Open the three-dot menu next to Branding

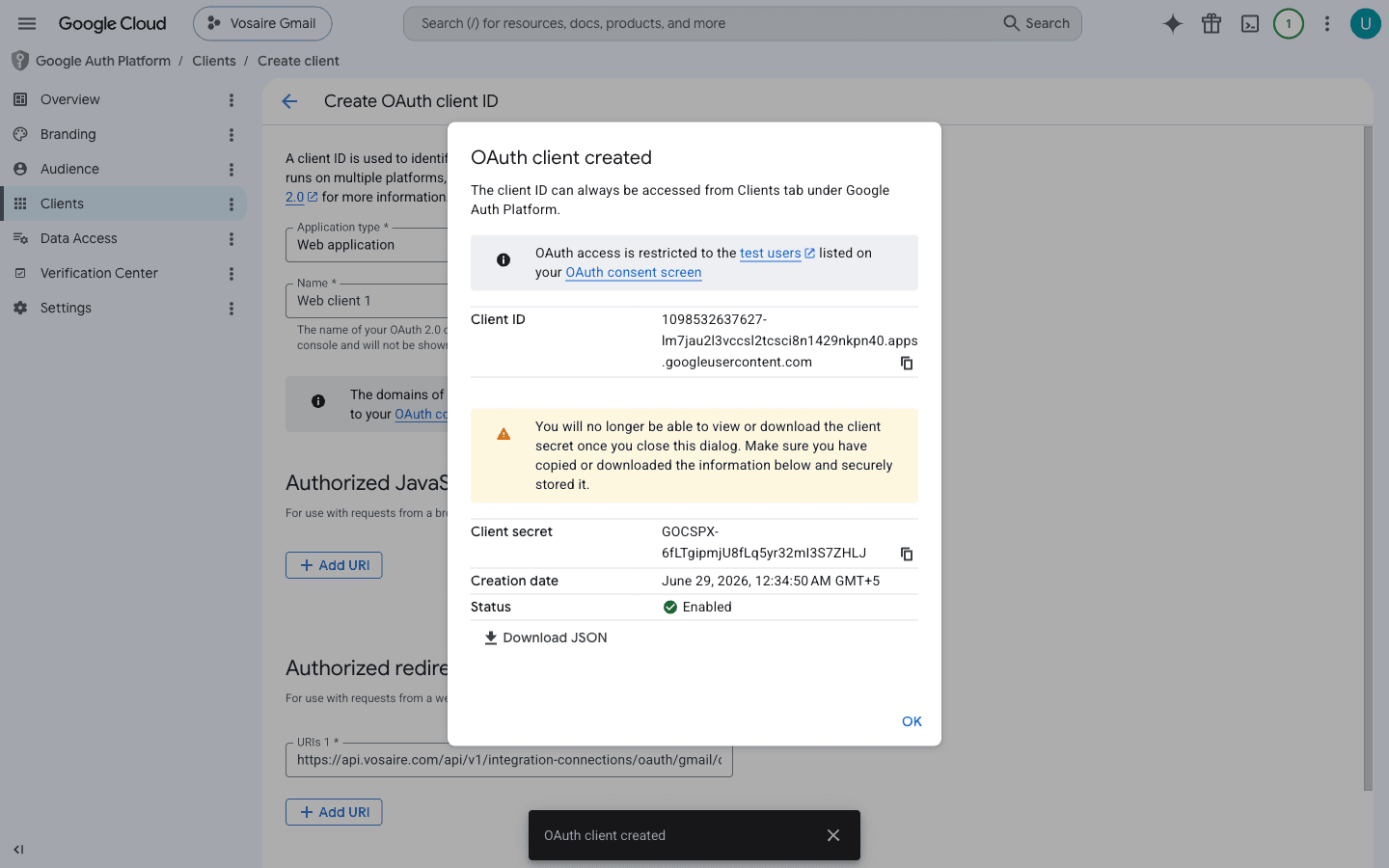(x=231, y=135)
